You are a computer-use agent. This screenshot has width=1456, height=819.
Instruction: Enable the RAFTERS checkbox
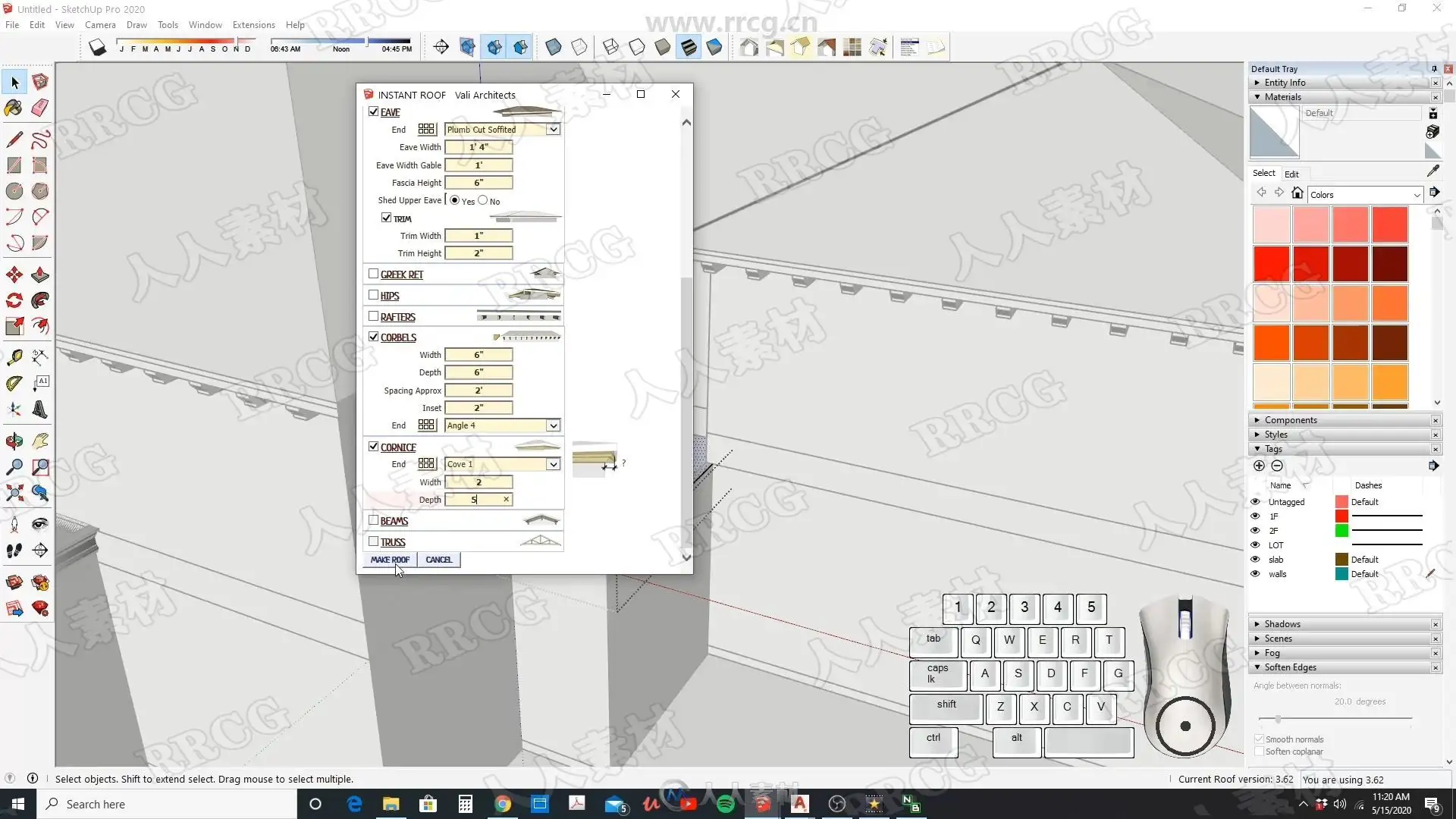[373, 316]
